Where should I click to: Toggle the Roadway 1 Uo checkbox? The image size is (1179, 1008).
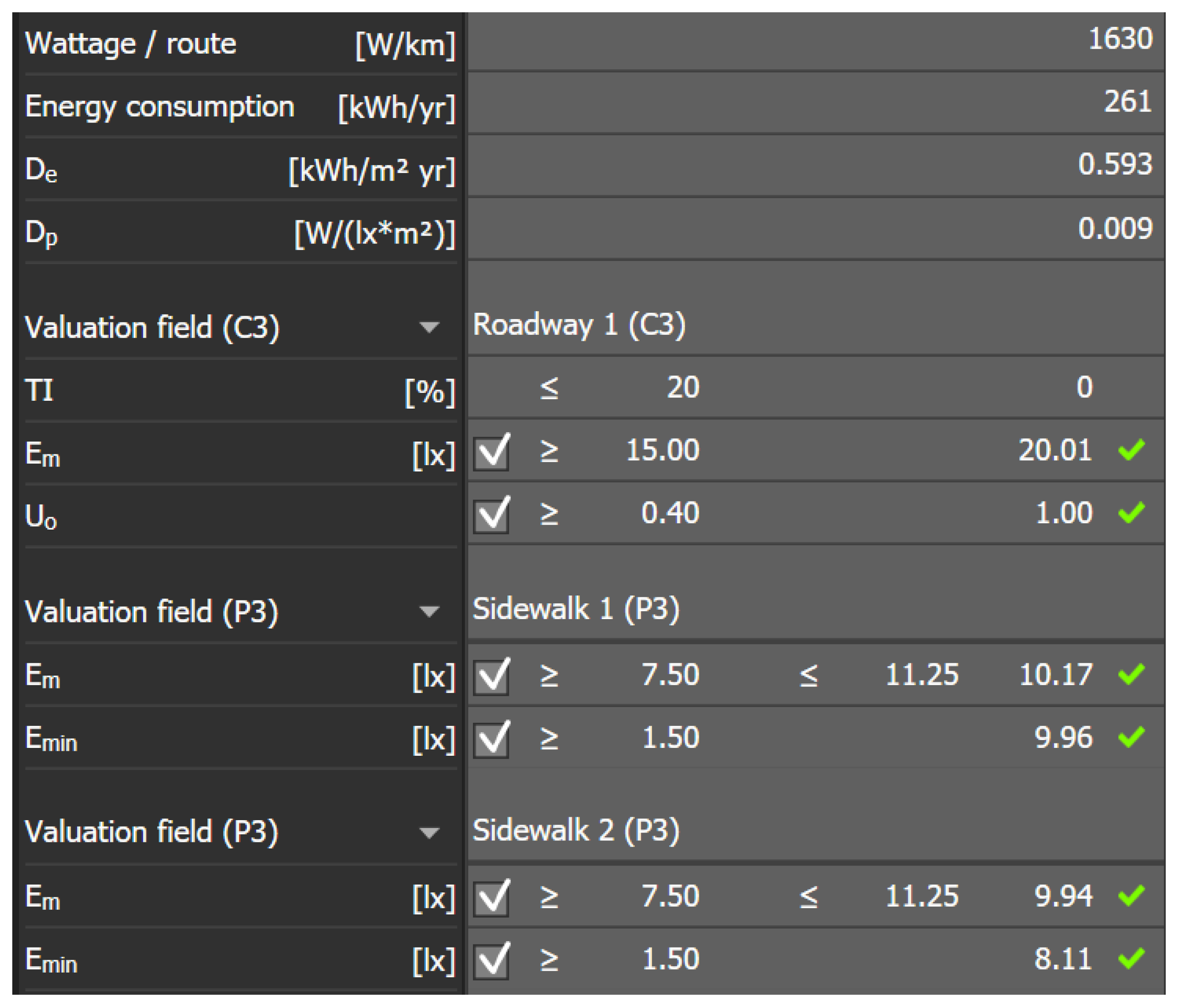(x=491, y=514)
